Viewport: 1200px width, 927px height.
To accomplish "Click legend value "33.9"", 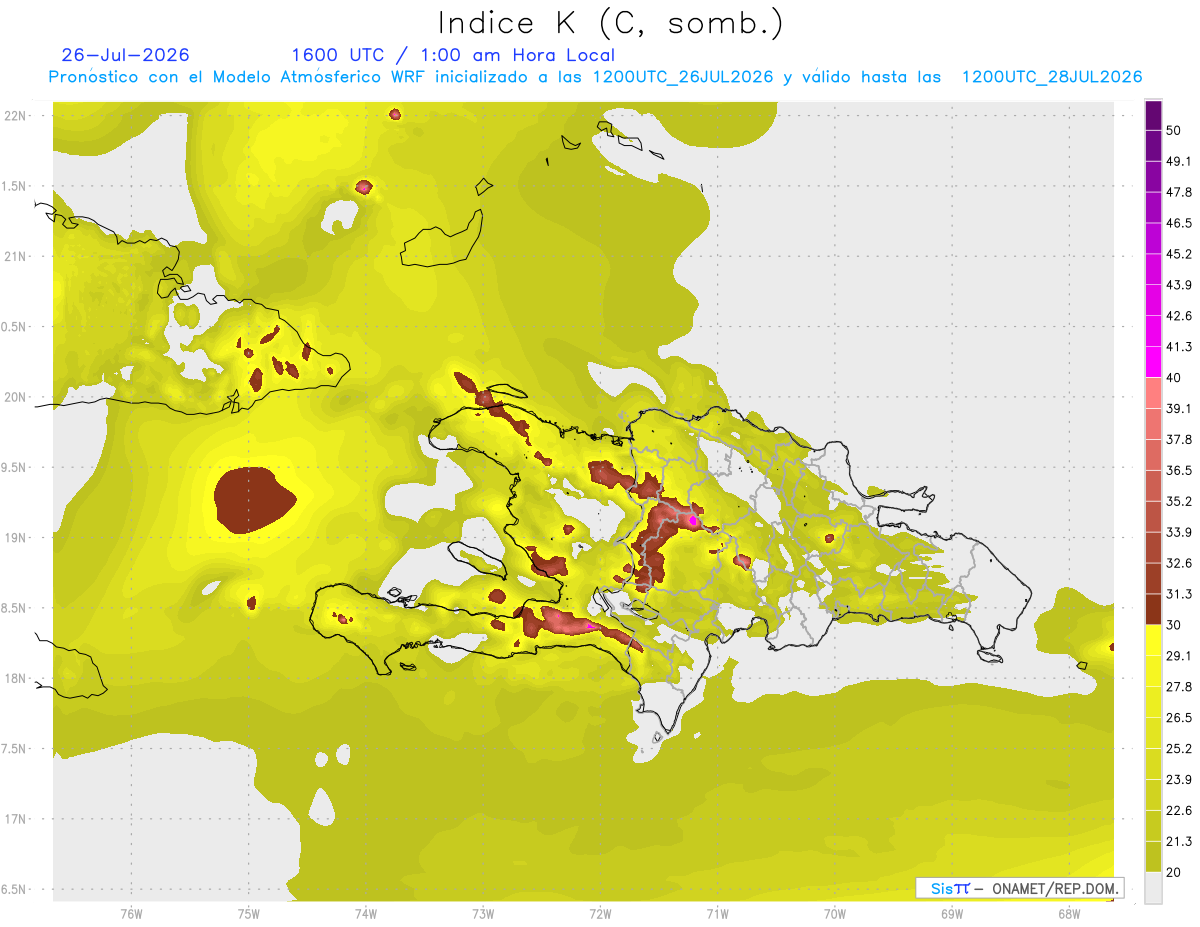I will pyautogui.click(x=1179, y=532).
